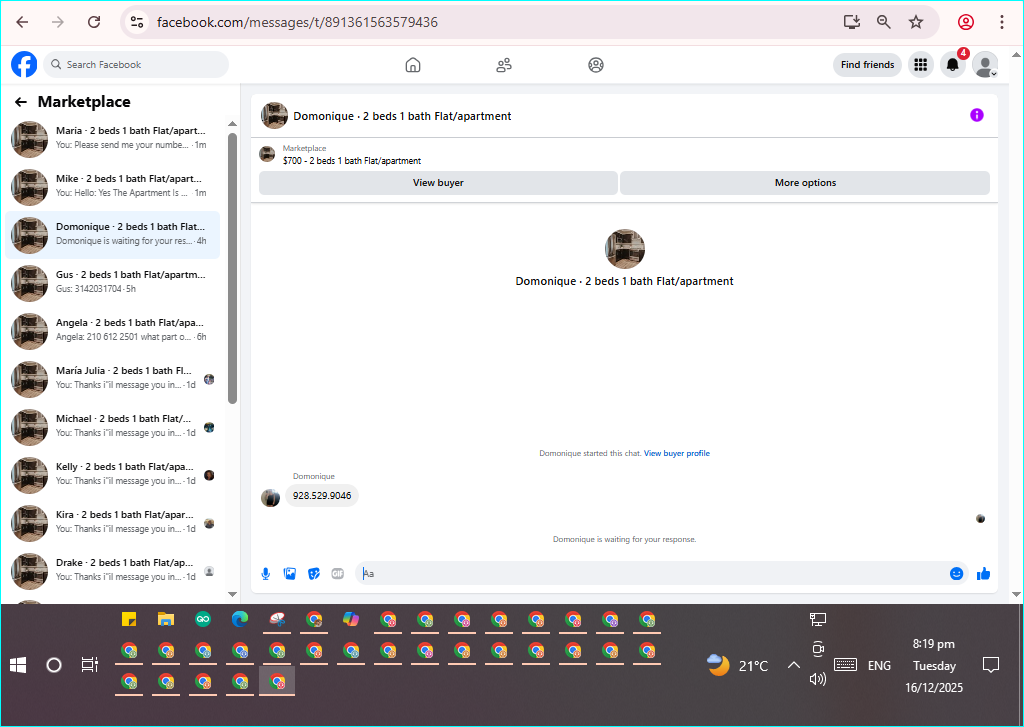Click the message input field
The height and width of the screenshot is (727, 1024).
pyautogui.click(x=653, y=574)
